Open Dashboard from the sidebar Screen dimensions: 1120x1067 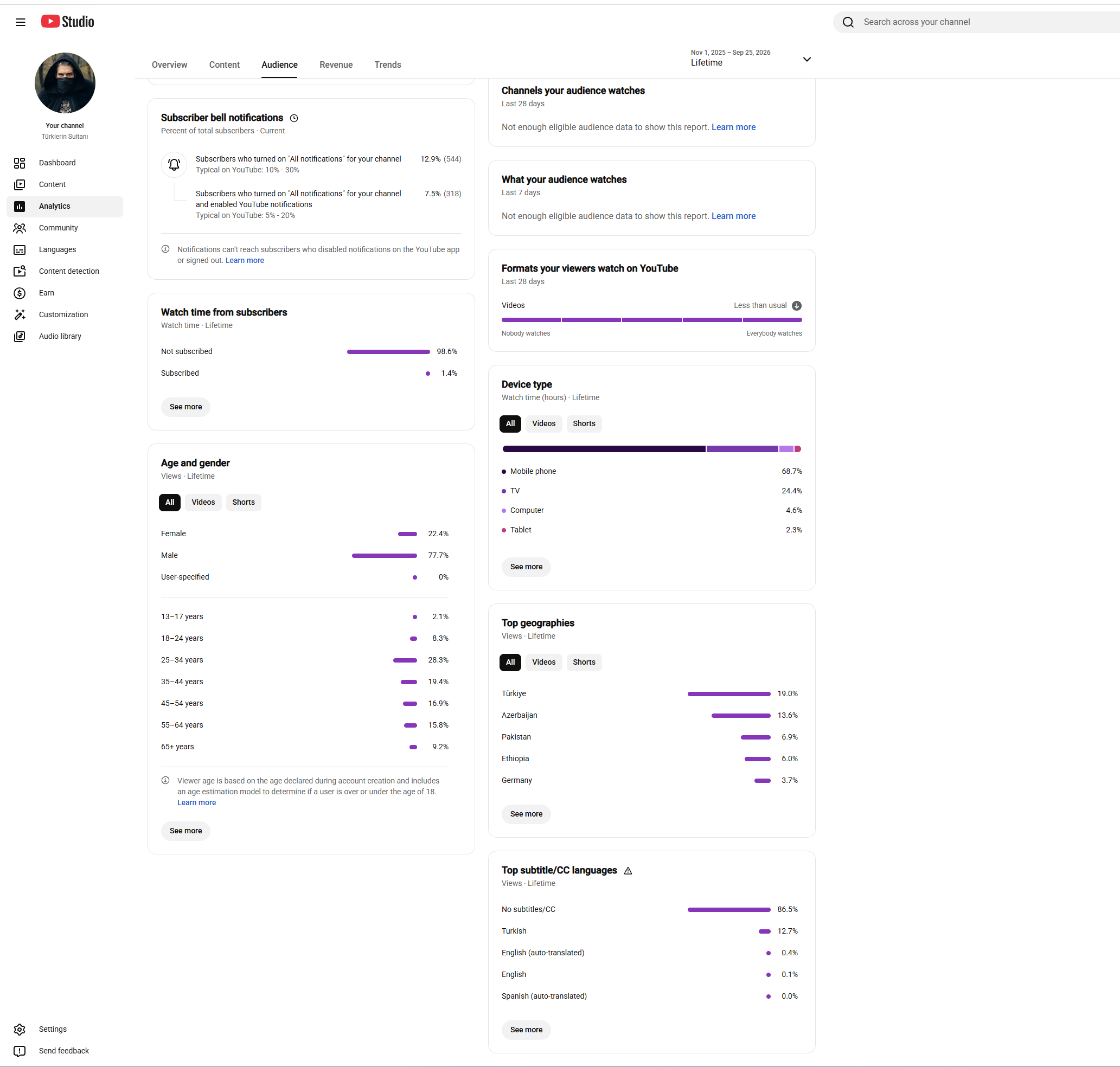(65, 163)
